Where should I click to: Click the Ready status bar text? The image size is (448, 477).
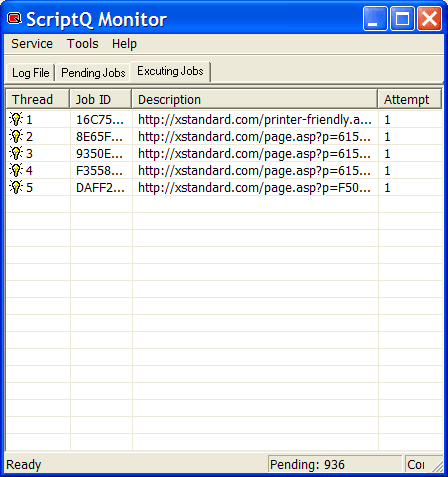tap(24, 464)
